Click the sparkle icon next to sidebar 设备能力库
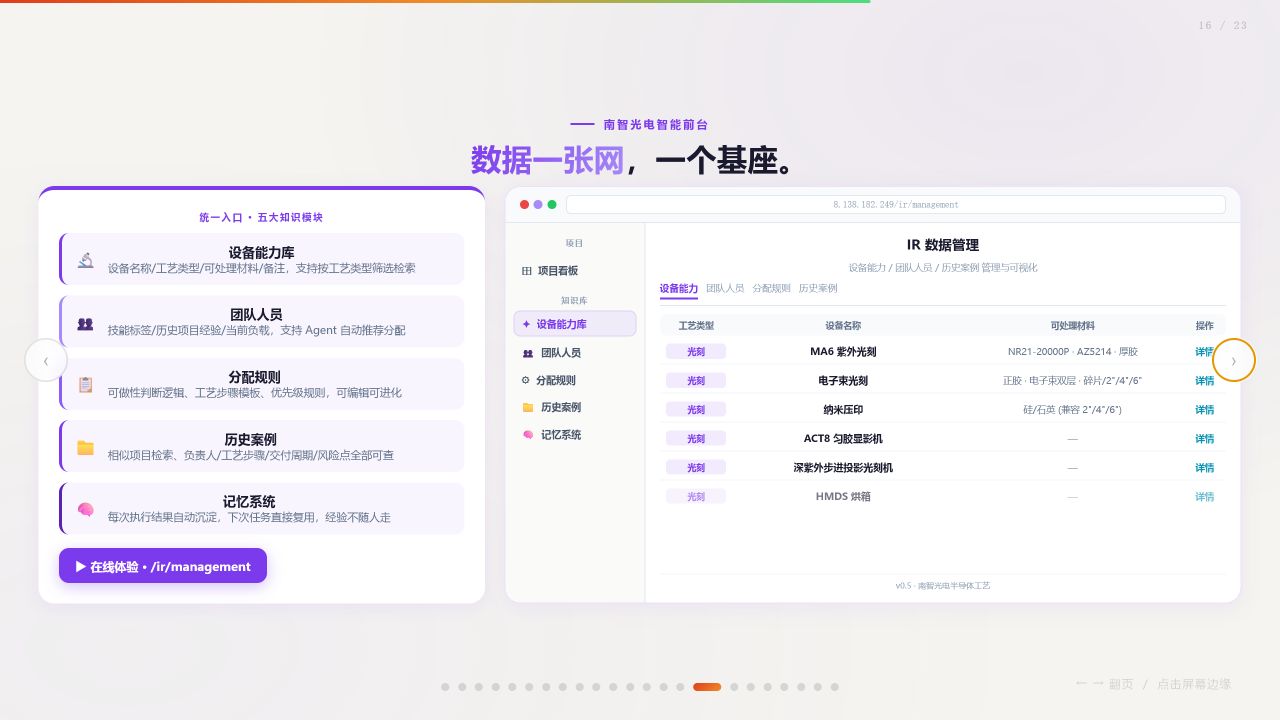 coord(527,324)
